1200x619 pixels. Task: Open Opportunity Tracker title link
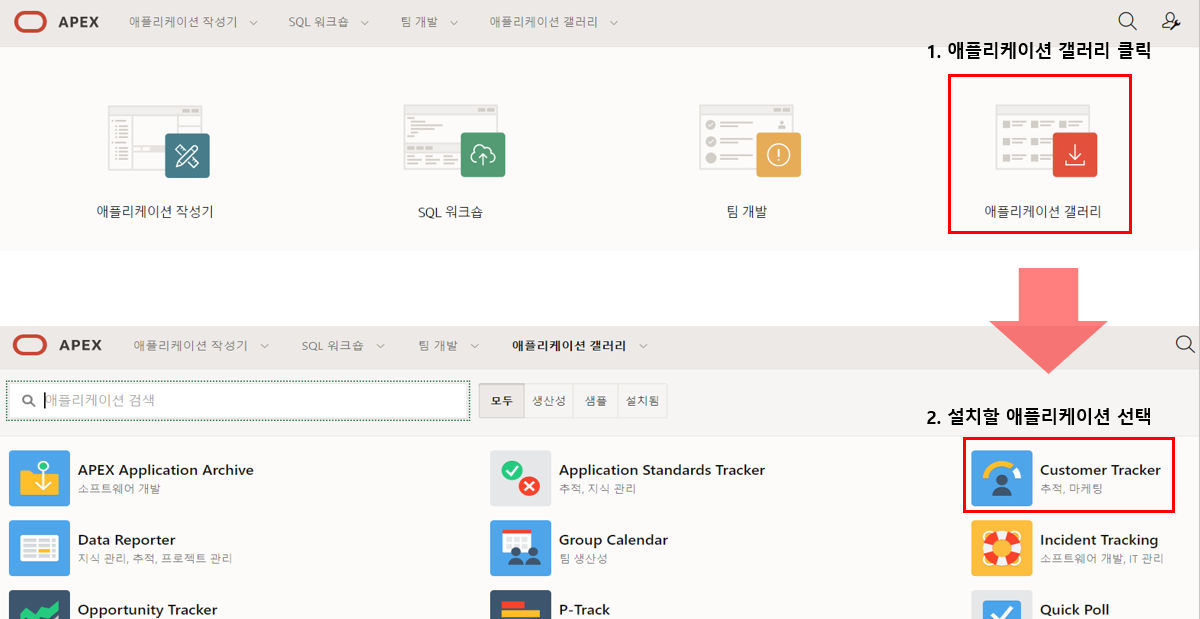point(148,610)
